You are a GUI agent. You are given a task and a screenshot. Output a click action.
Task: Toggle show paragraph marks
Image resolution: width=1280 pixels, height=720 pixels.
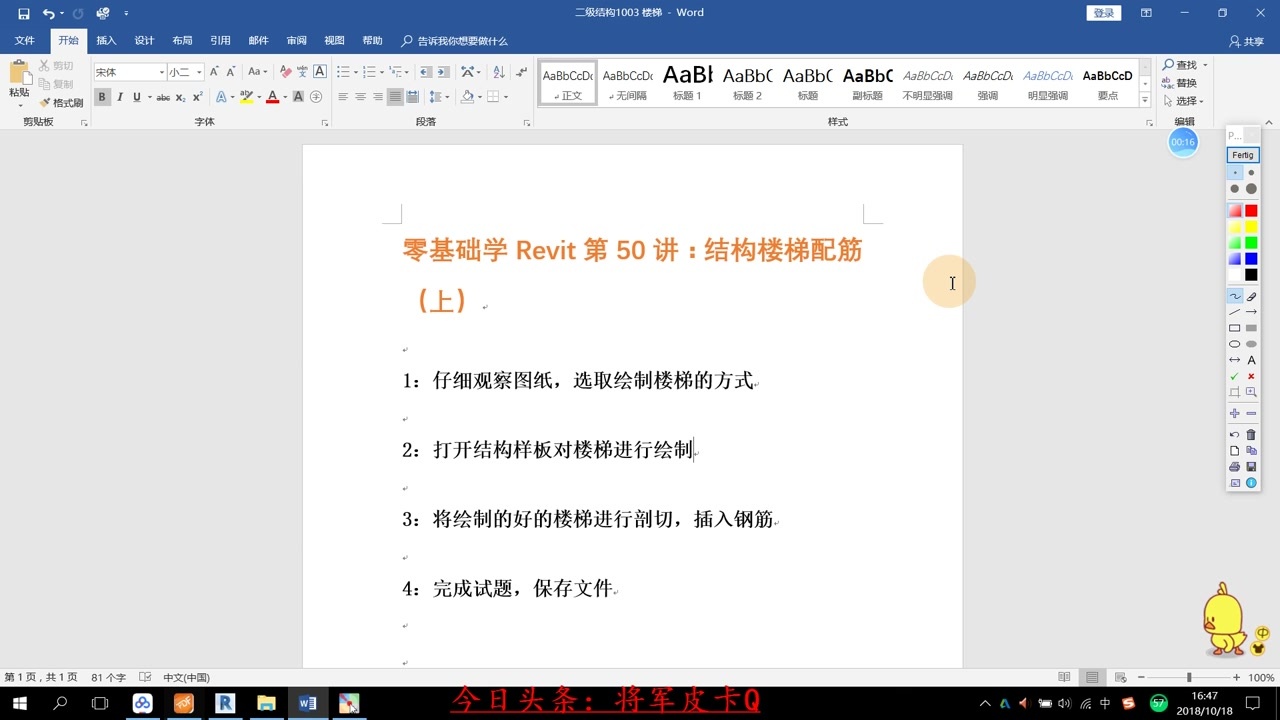(x=521, y=72)
